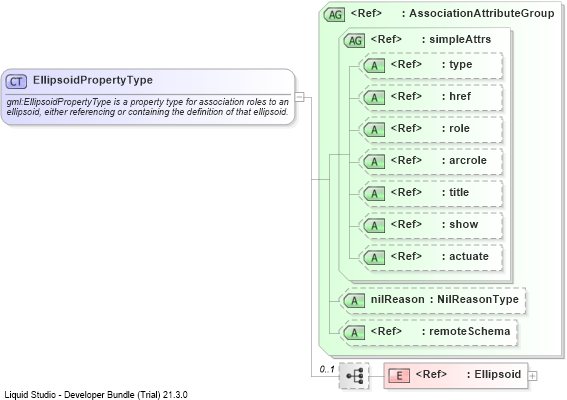Viewport: 567px width, 400px height.
Task: Click the AG icon of simpleAttrs
Action: point(354,40)
